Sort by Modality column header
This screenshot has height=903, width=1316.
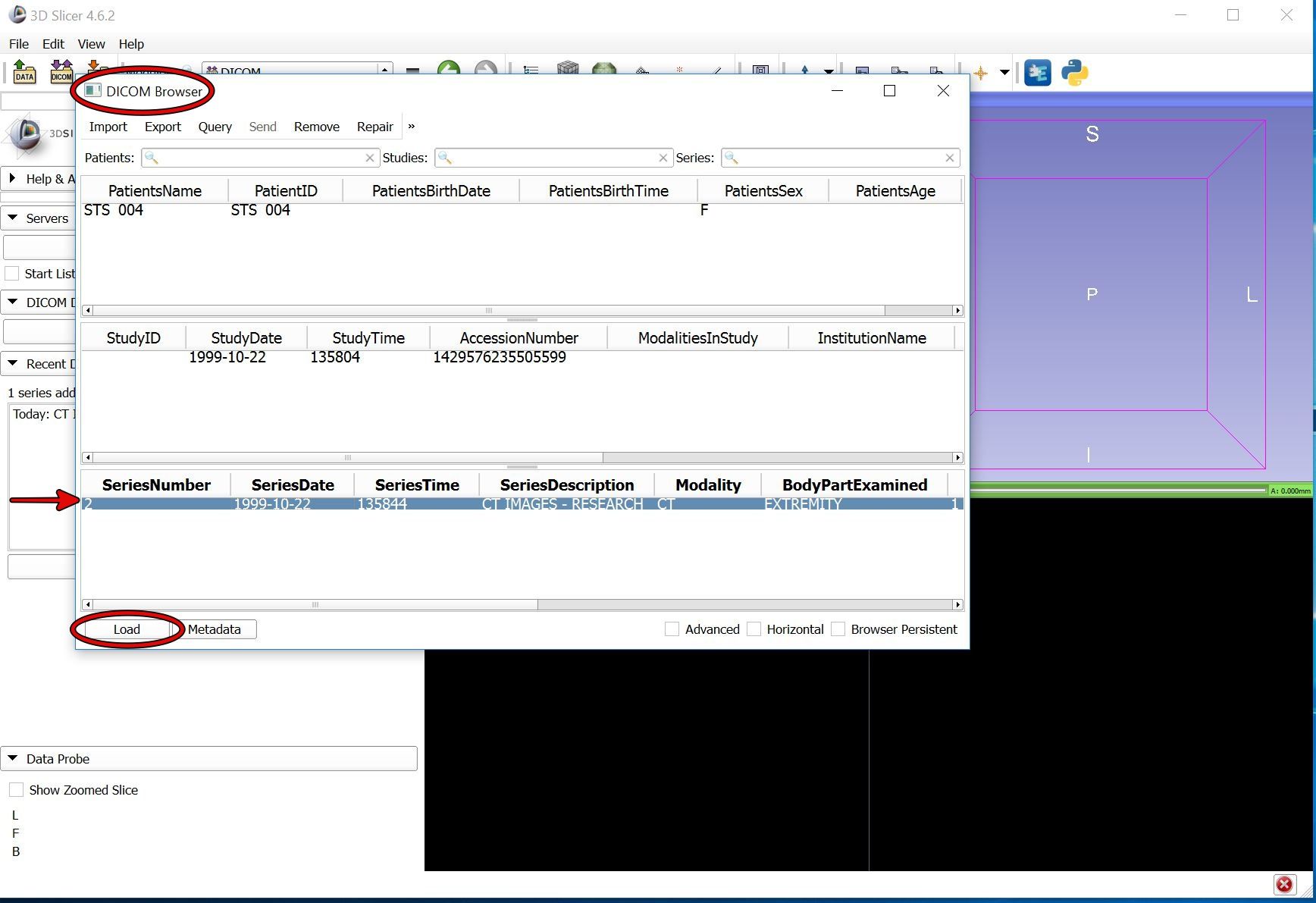point(708,485)
